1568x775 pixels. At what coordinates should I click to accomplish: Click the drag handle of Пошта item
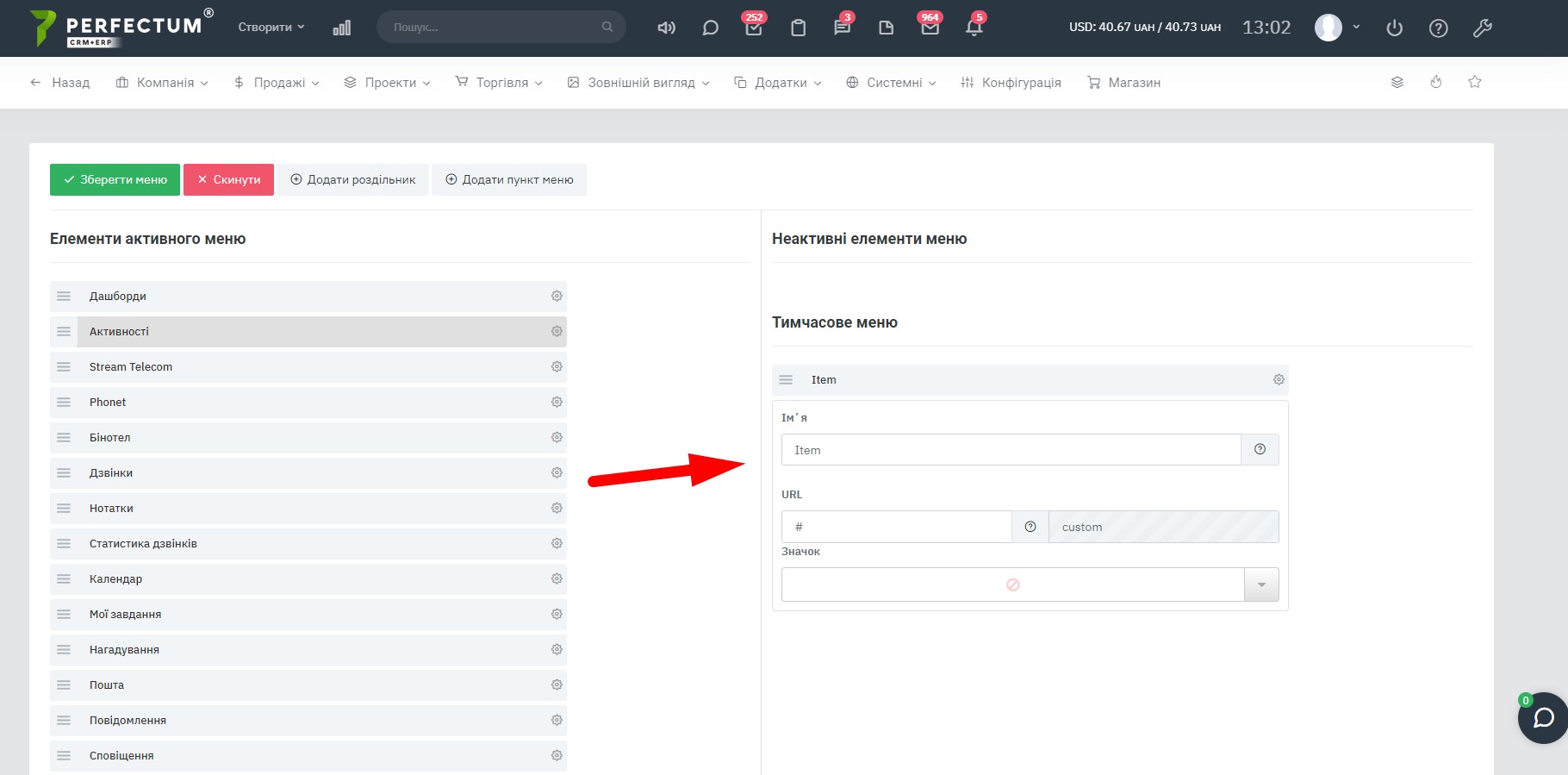click(64, 684)
